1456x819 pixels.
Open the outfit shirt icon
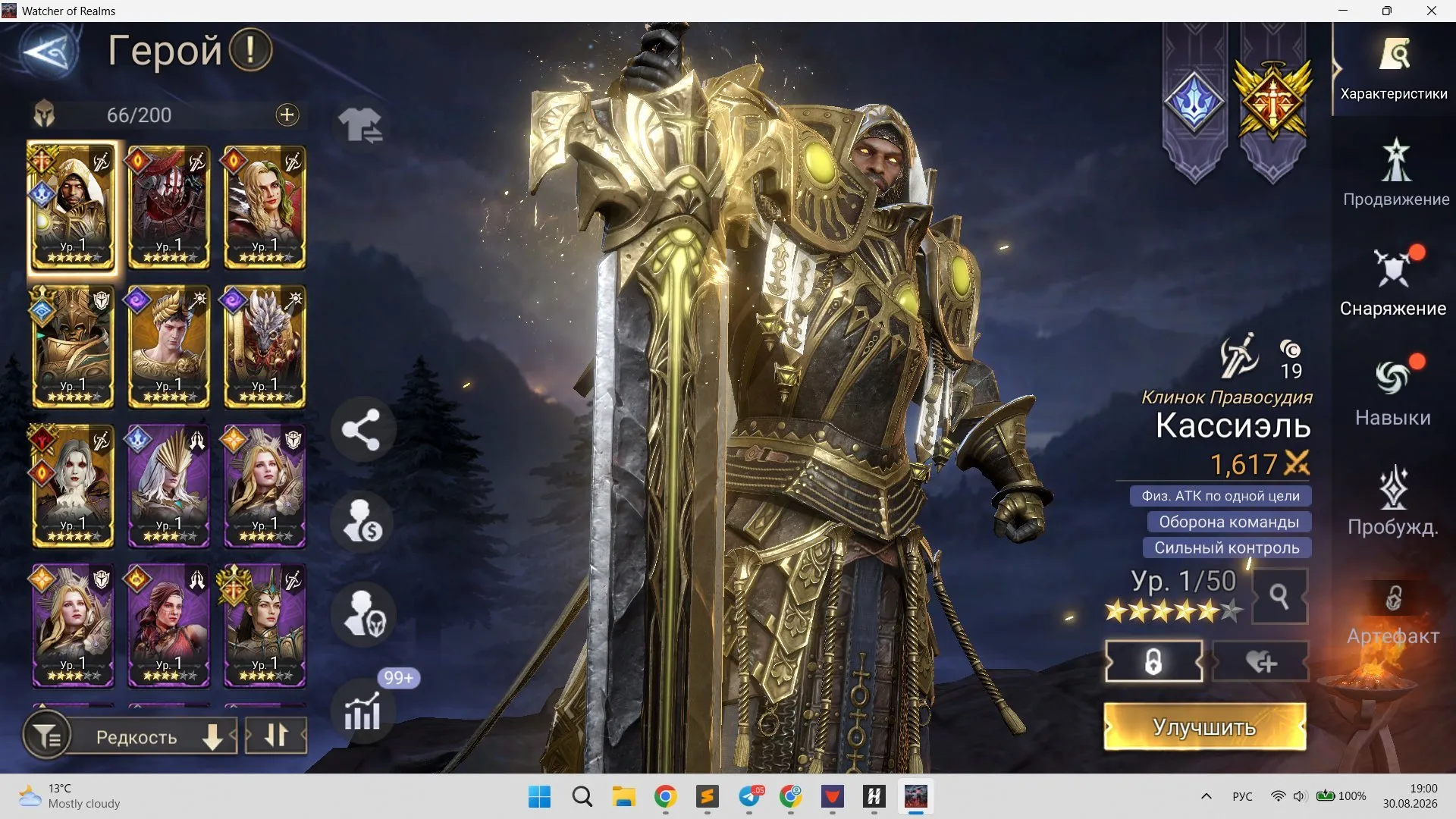(360, 124)
